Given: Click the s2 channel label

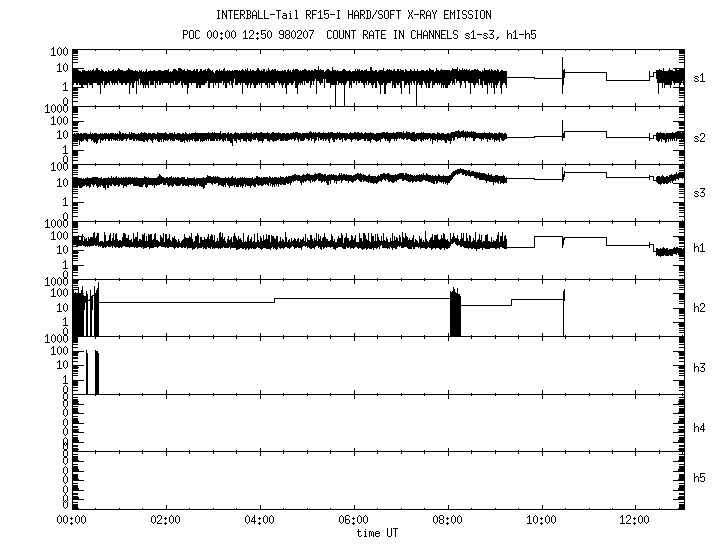Looking at the screenshot, I should click(700, 137).
